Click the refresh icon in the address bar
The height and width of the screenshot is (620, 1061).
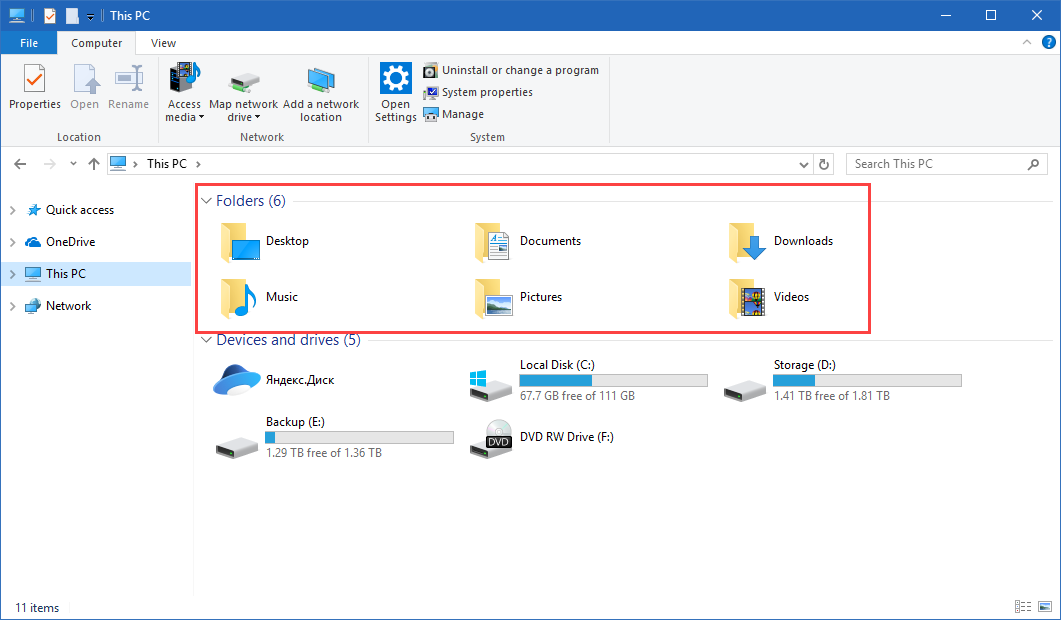pyautogui.click(x=823, y=163)
